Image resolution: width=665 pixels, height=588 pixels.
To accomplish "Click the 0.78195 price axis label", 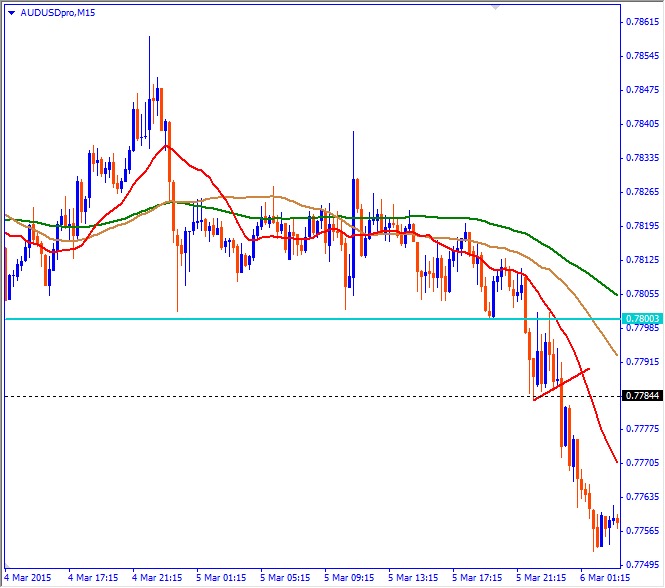I will 643,226.
